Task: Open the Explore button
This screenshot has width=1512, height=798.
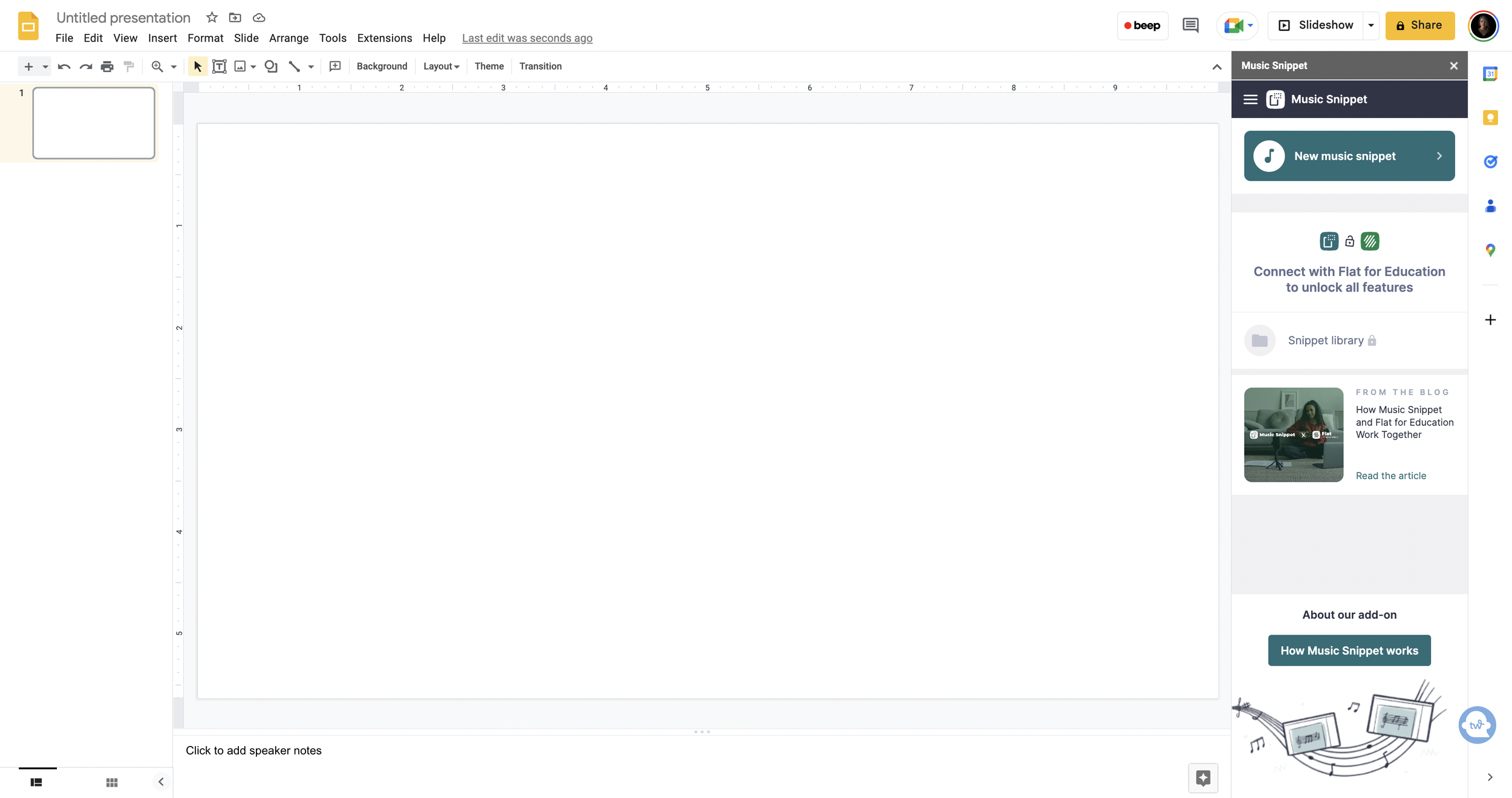Action: tap(1203, 778)
